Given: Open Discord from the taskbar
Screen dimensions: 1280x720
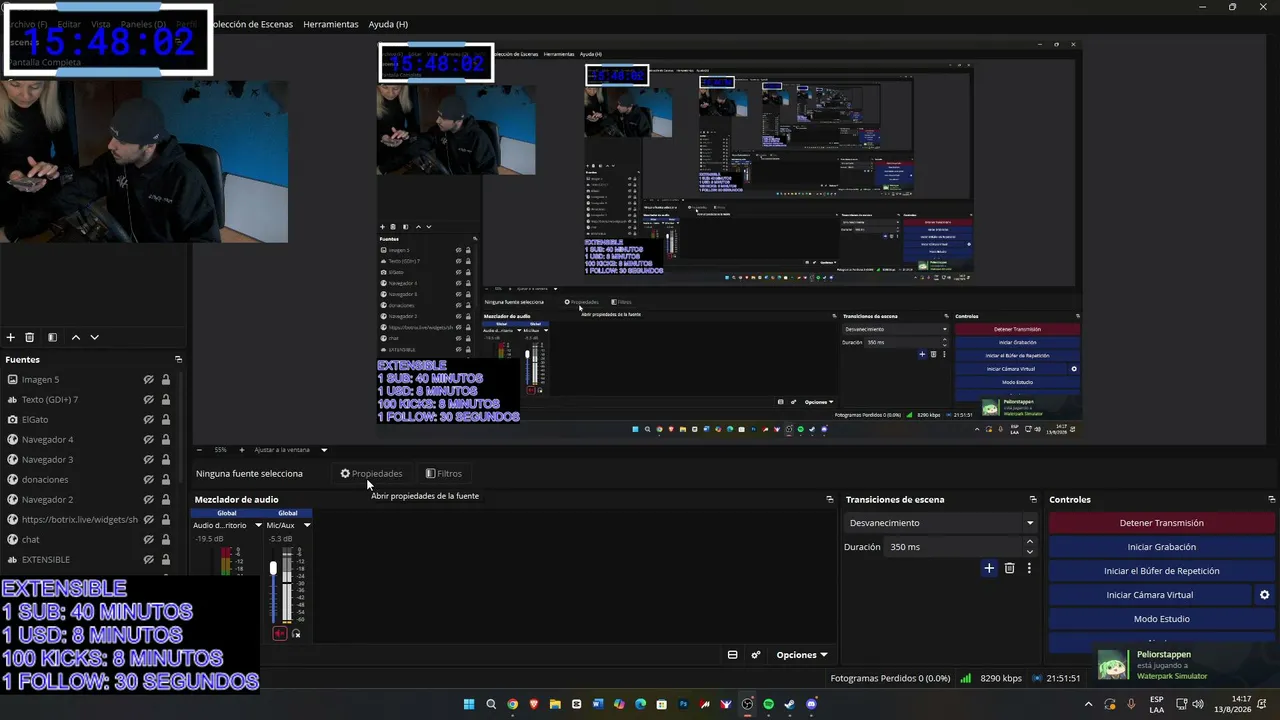Looking at the screenshot, I should (x=811, y=704).
